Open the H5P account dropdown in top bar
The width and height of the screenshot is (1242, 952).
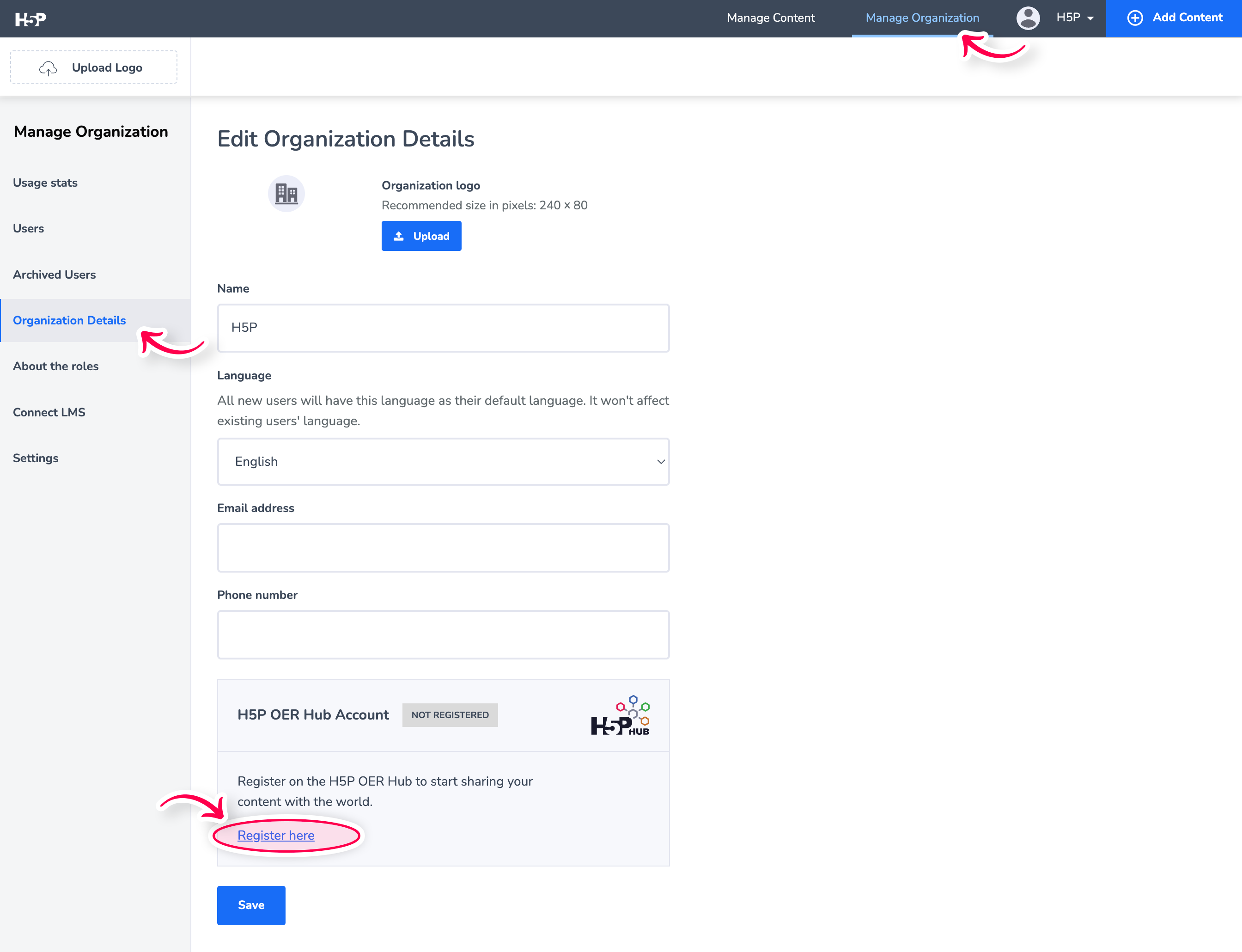coord(1074,18)
